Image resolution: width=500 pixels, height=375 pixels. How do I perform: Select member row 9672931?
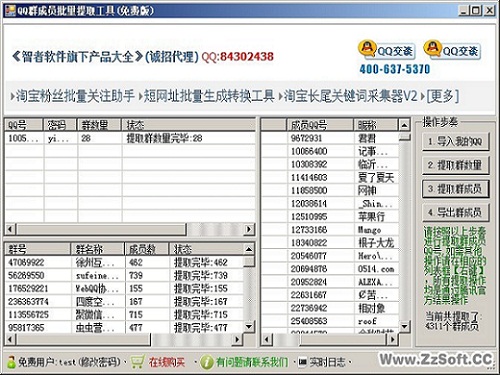330,138
